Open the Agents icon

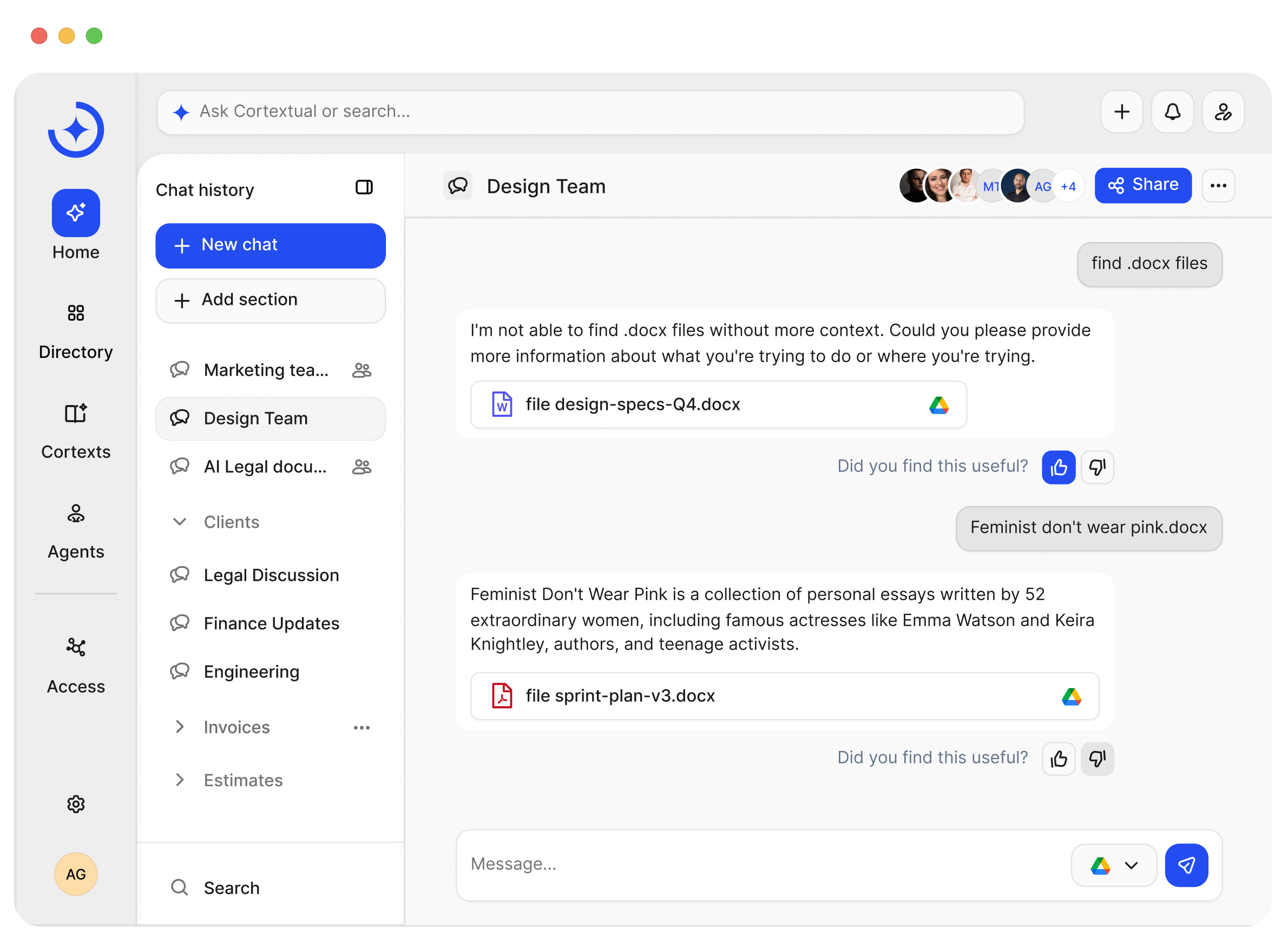pos(76,513)
